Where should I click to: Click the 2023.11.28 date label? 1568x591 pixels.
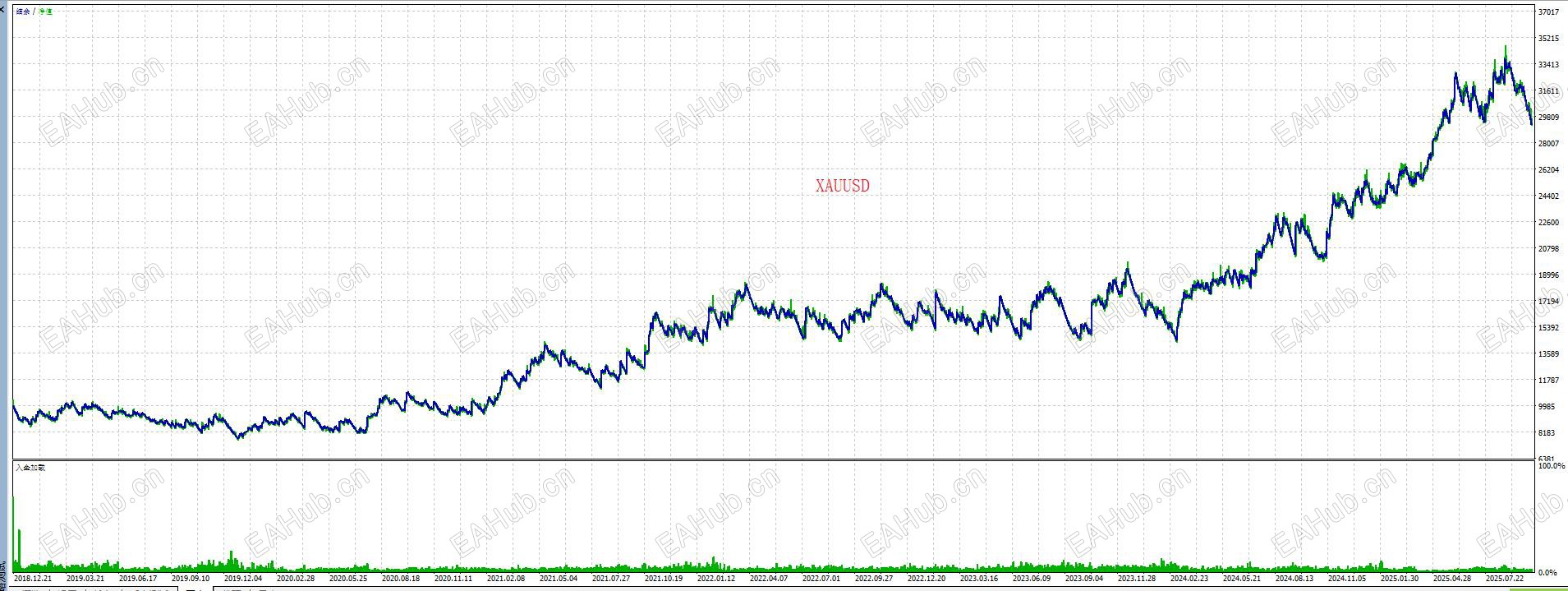pyautogui.click(x=1137, y=579)
